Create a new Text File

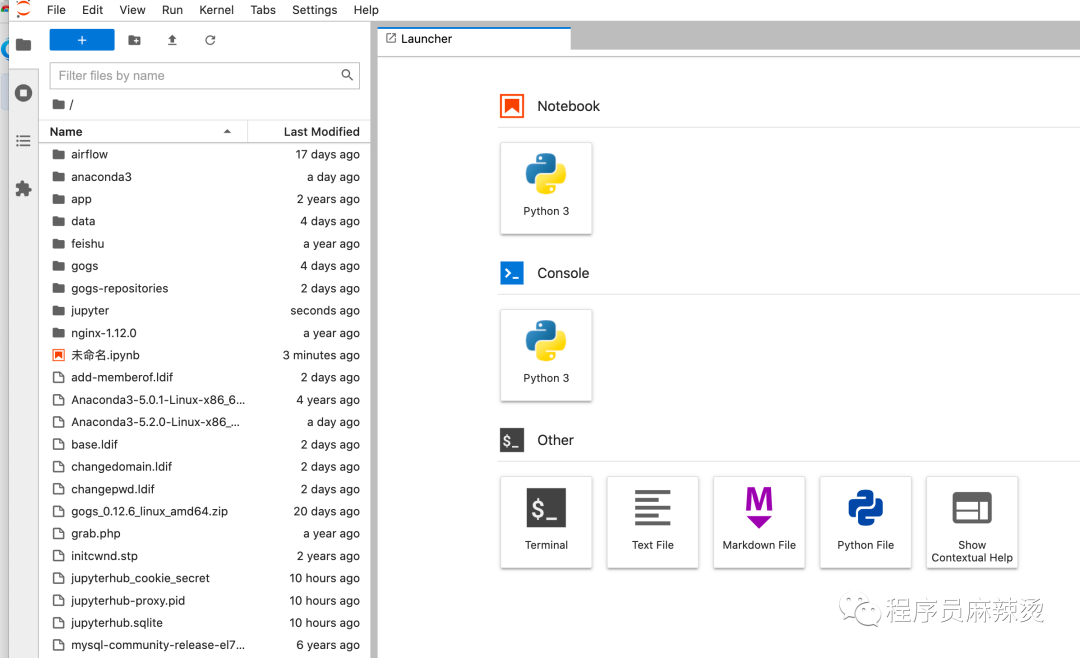click(x=653, y=522)
